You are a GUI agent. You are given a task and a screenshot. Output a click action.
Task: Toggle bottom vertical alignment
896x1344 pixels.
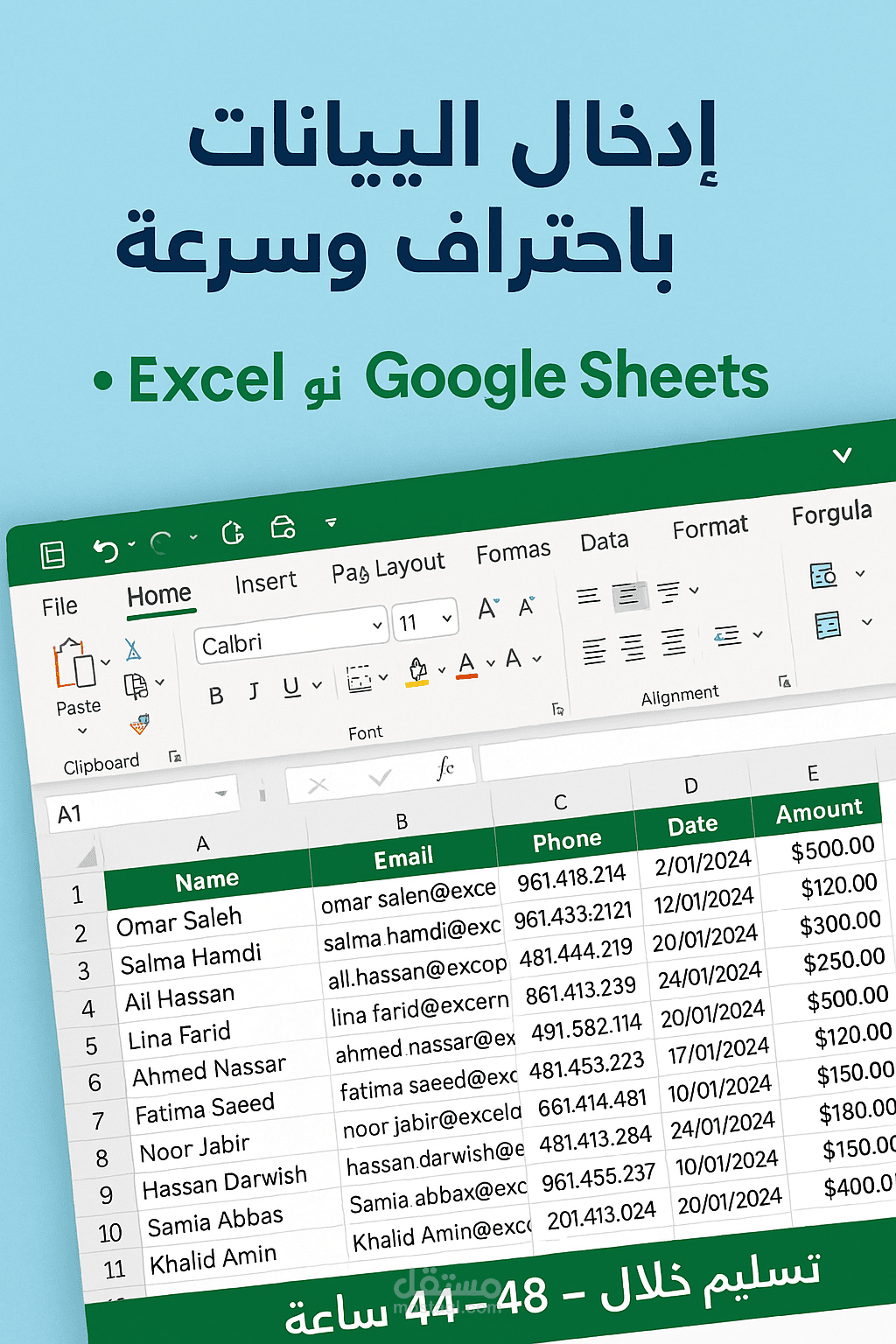pos(668,592)
